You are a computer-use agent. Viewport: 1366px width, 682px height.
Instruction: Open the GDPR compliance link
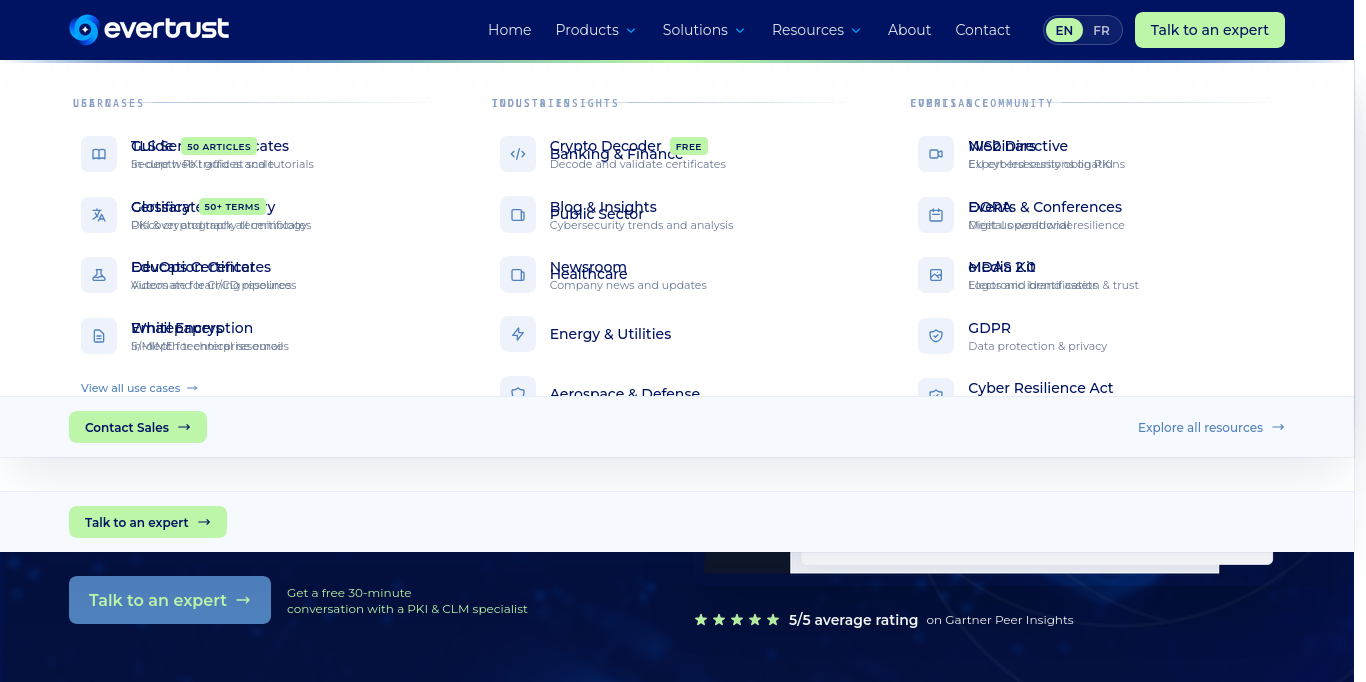tap(990, 328)
